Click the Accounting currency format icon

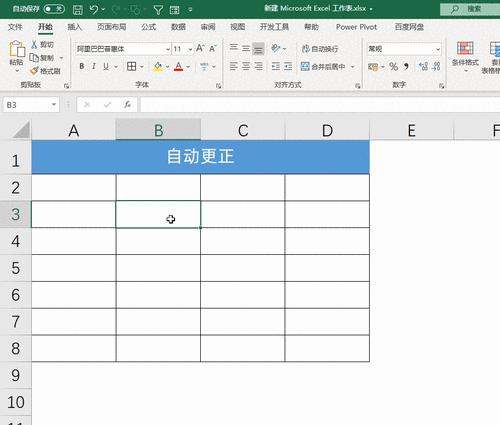373,67
